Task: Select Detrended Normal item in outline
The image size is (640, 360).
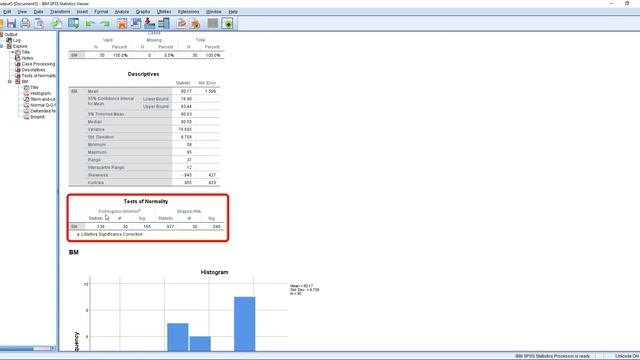Action: click(43, 111)
